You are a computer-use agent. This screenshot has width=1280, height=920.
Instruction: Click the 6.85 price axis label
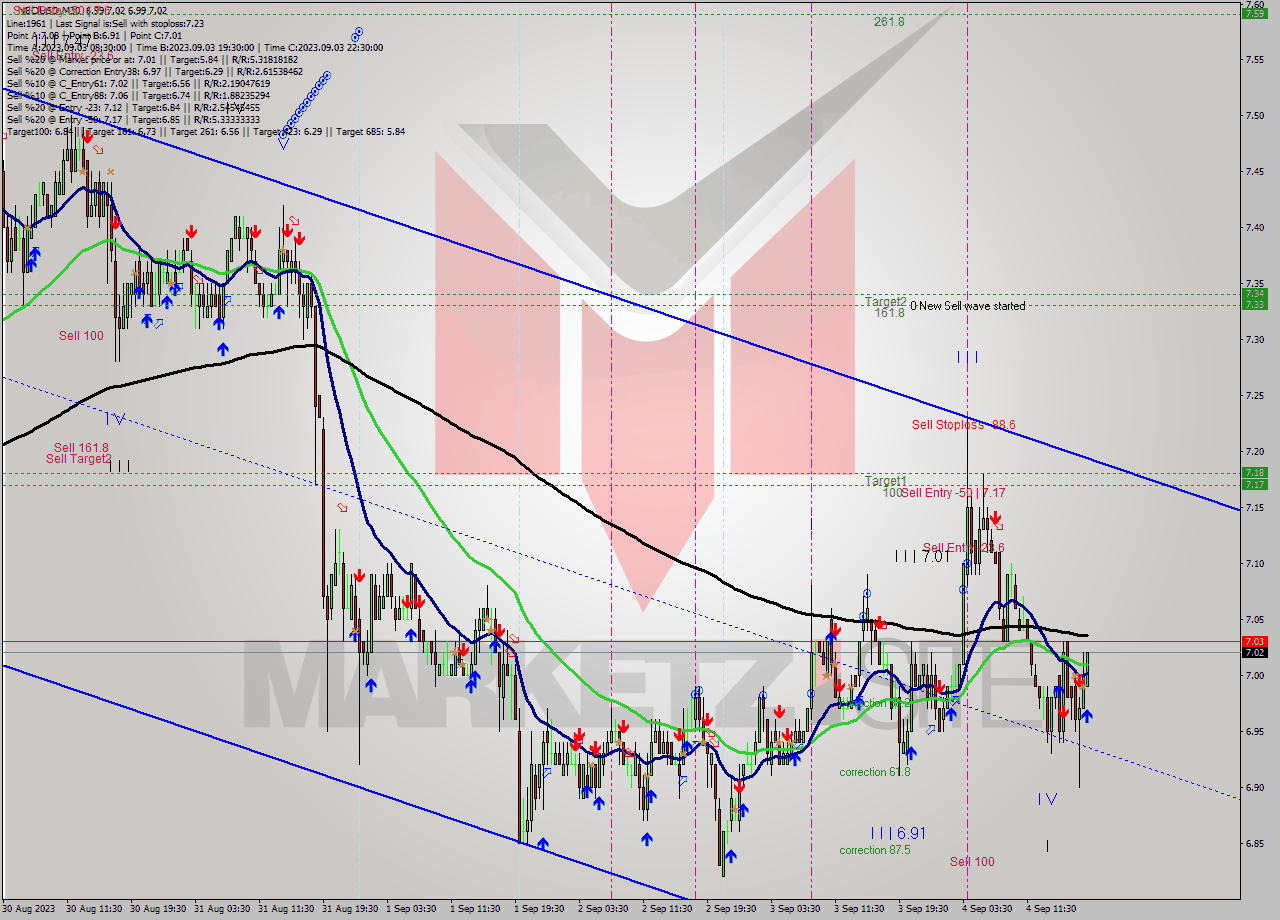pyautogui.click(x=1254, y=843)
